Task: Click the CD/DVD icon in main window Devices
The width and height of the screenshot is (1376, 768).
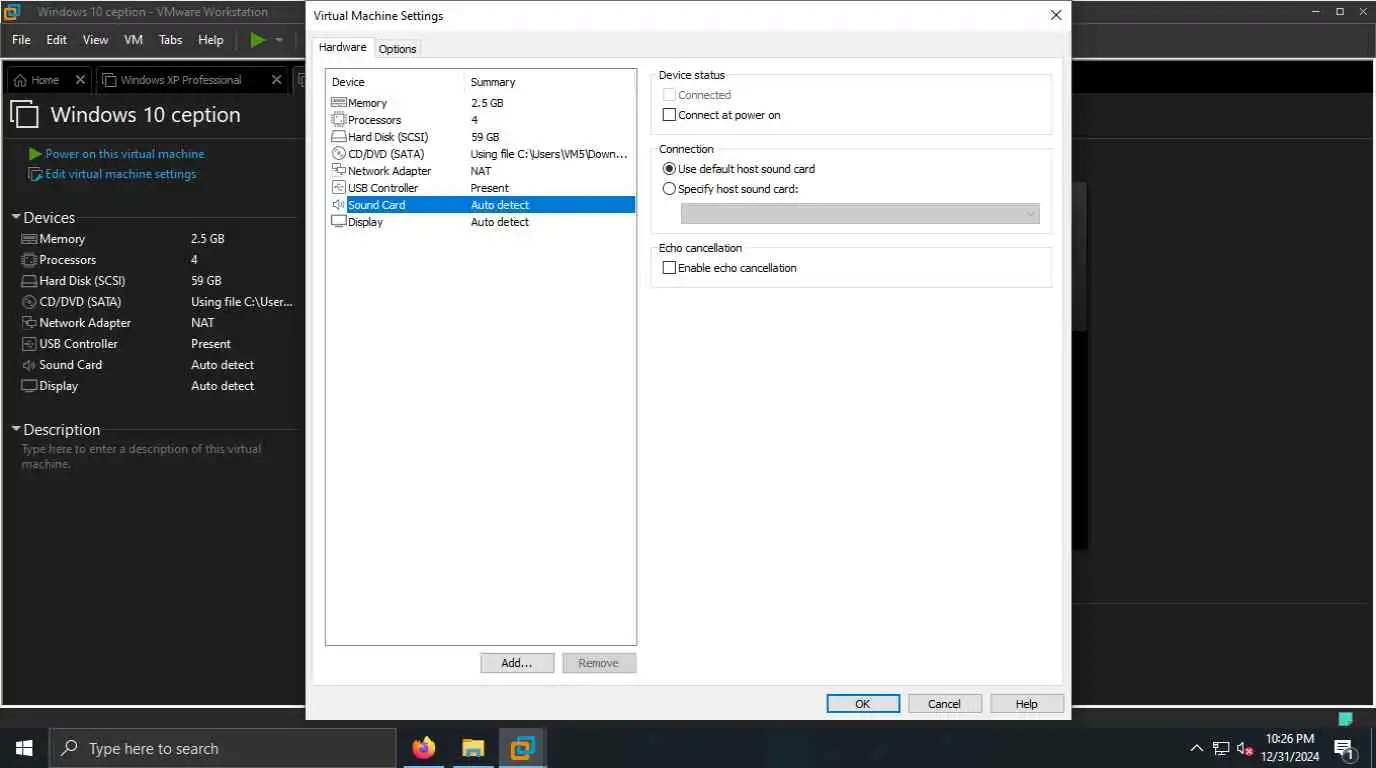Action: [28, 302]
